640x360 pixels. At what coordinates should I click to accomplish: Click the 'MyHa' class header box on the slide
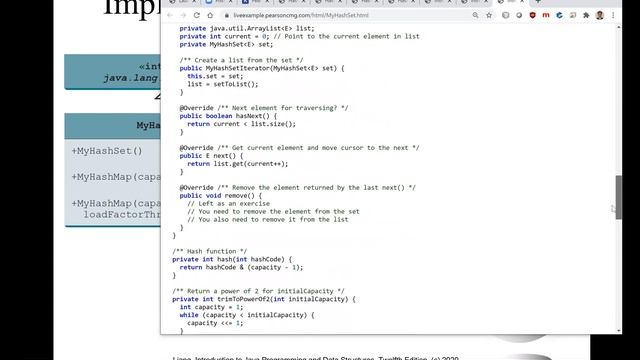pyautogui.click(x=112, y=126)
